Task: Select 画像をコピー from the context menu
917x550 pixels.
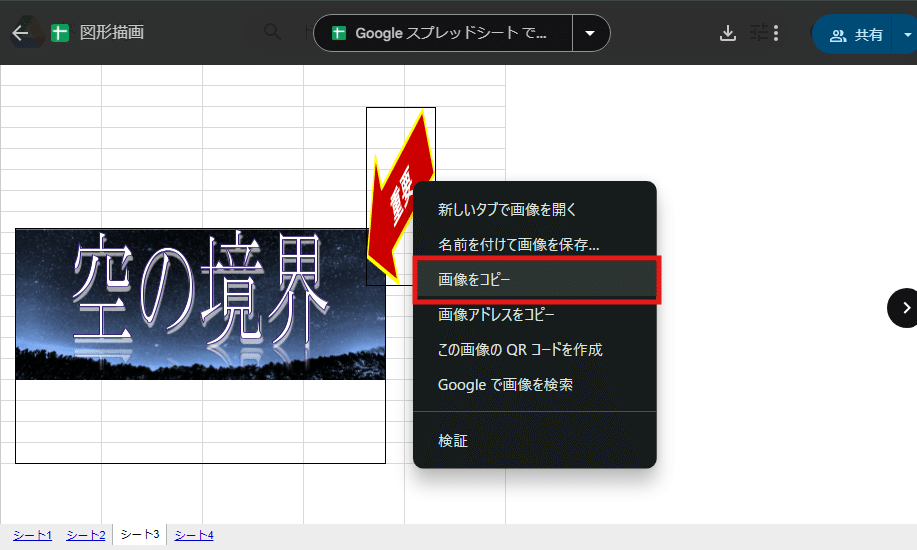Action: [535, 280]
